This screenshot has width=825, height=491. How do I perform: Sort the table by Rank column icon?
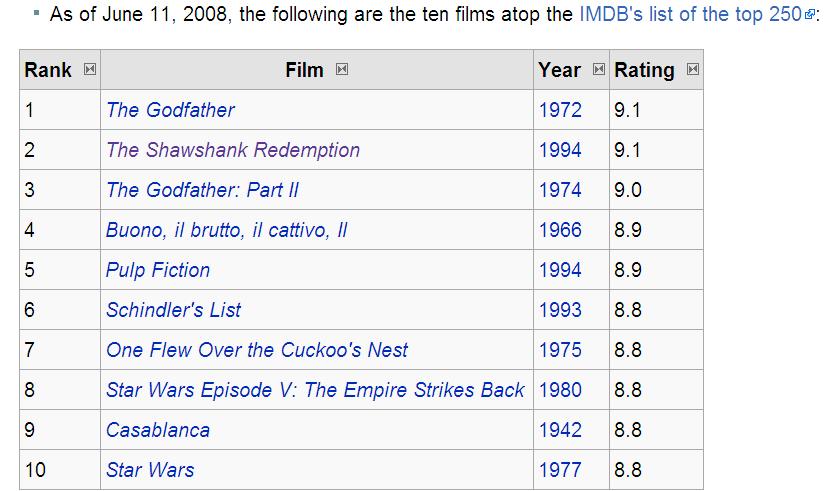(90, 69)
